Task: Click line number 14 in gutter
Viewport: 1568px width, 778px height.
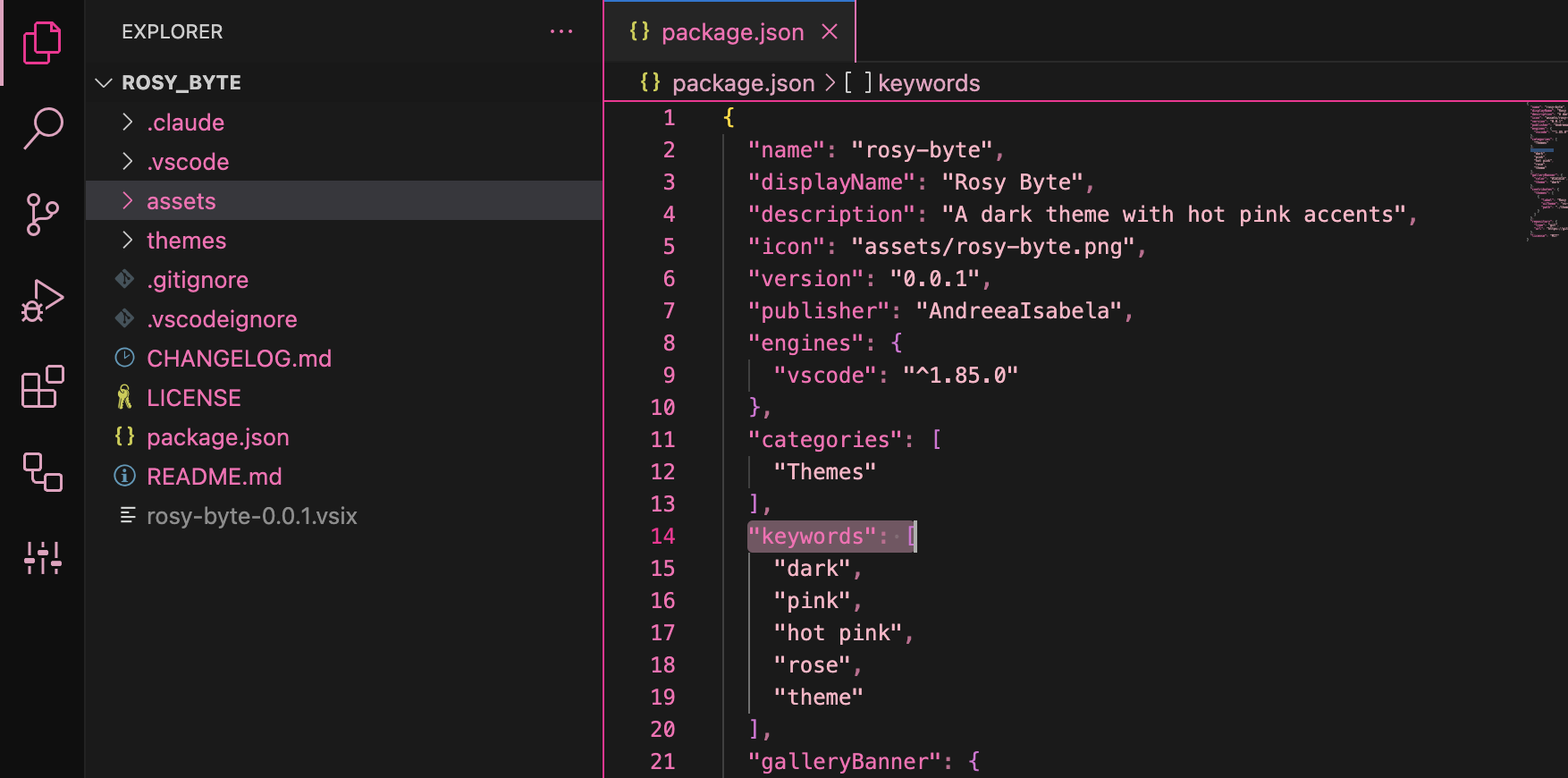Action: (662, 537)
